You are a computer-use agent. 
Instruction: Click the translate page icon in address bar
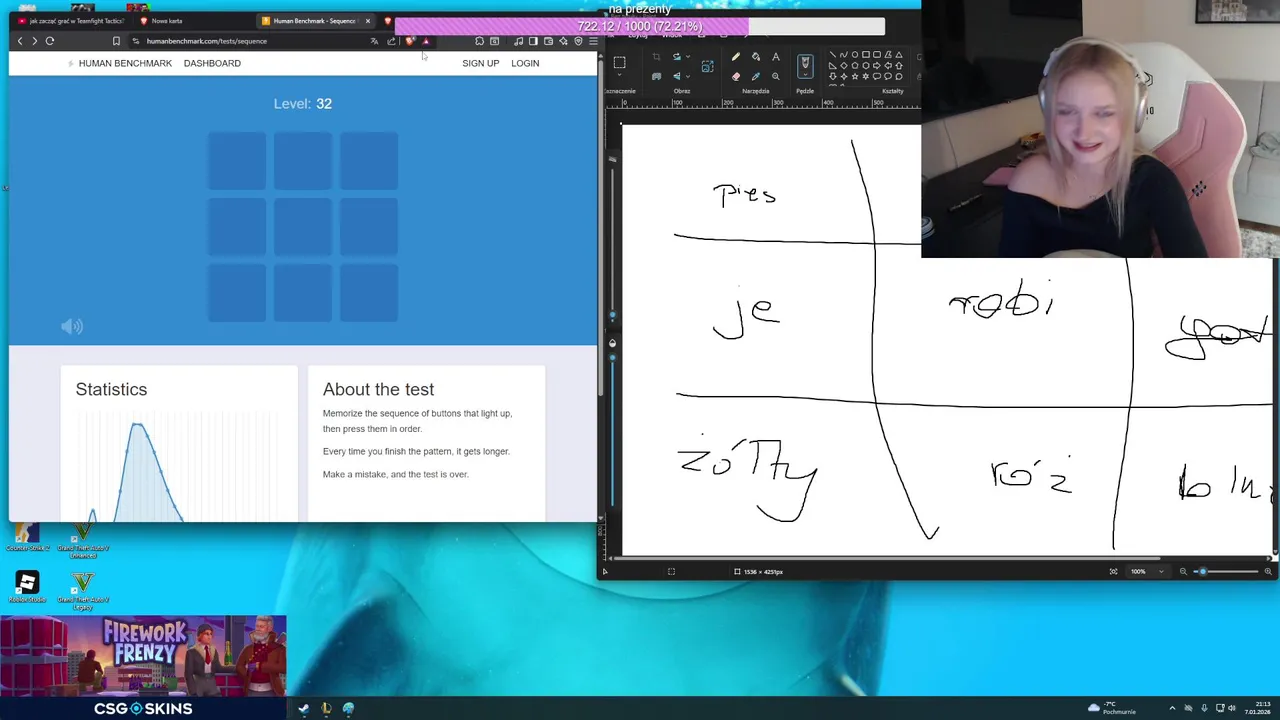pyautogui.click(x=374, y=41)
